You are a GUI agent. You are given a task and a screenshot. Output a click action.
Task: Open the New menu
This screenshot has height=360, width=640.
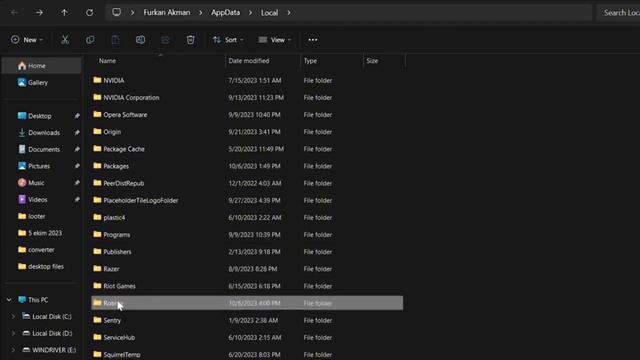tap(27, 40)
